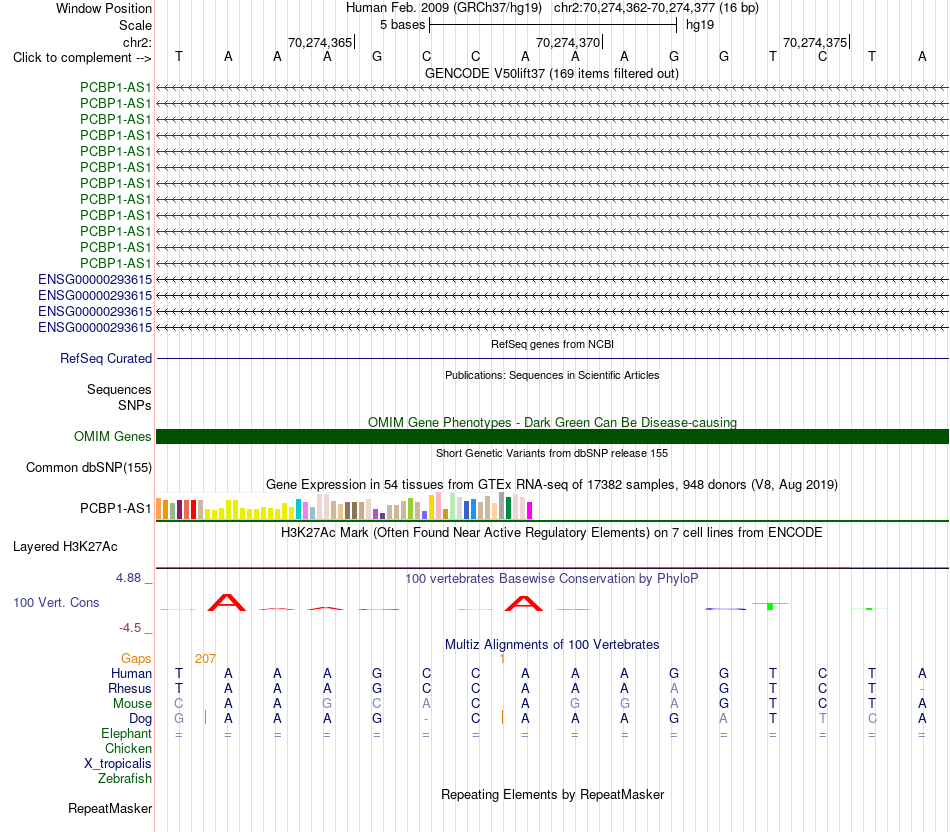Viewport: 950px width, 832px height.
Task: Click the dark green OMIM gene bar
Action: 552,436
